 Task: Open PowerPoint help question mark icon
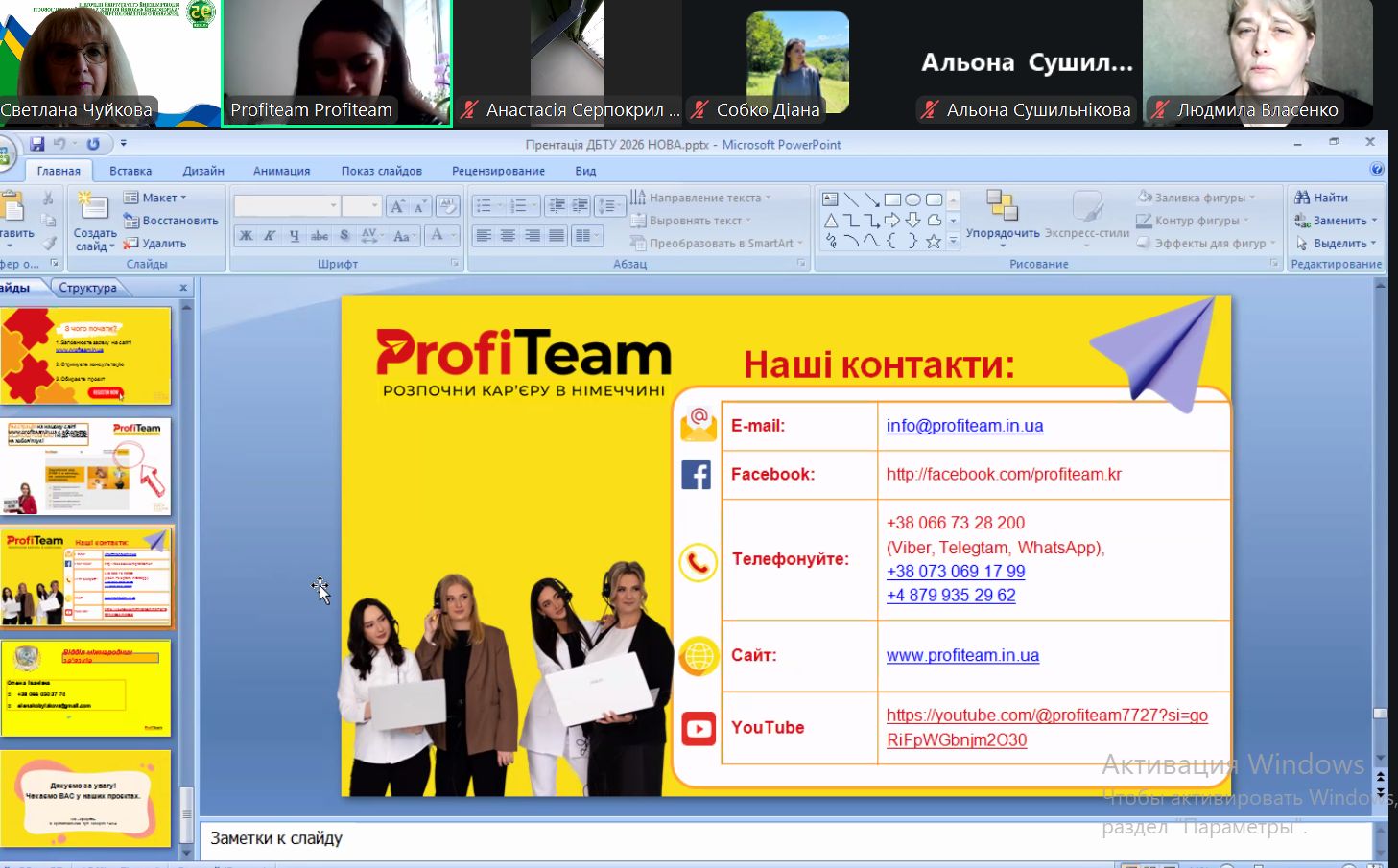point(1377,170)
